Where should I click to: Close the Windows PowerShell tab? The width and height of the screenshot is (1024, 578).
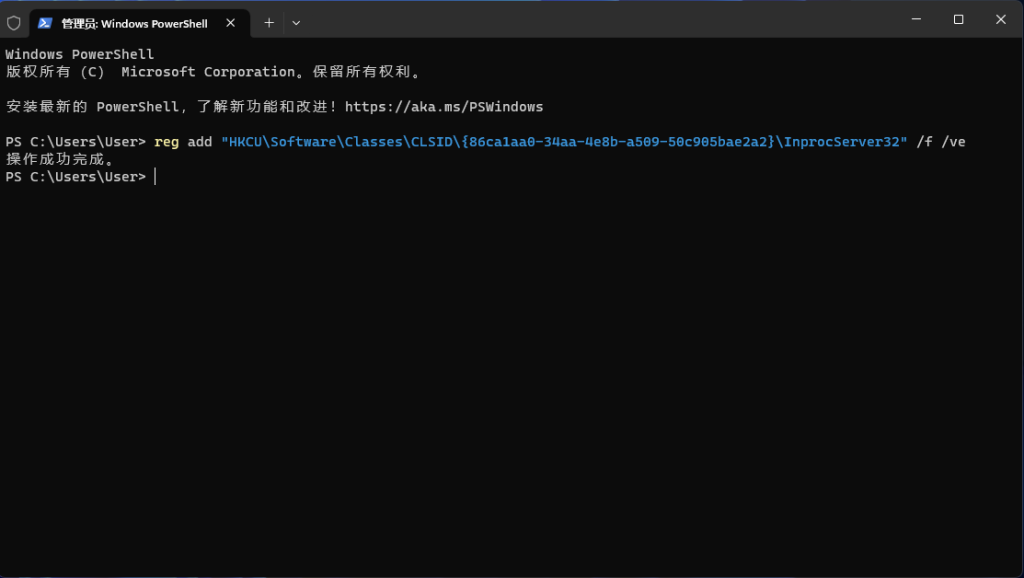coord(231,23)
